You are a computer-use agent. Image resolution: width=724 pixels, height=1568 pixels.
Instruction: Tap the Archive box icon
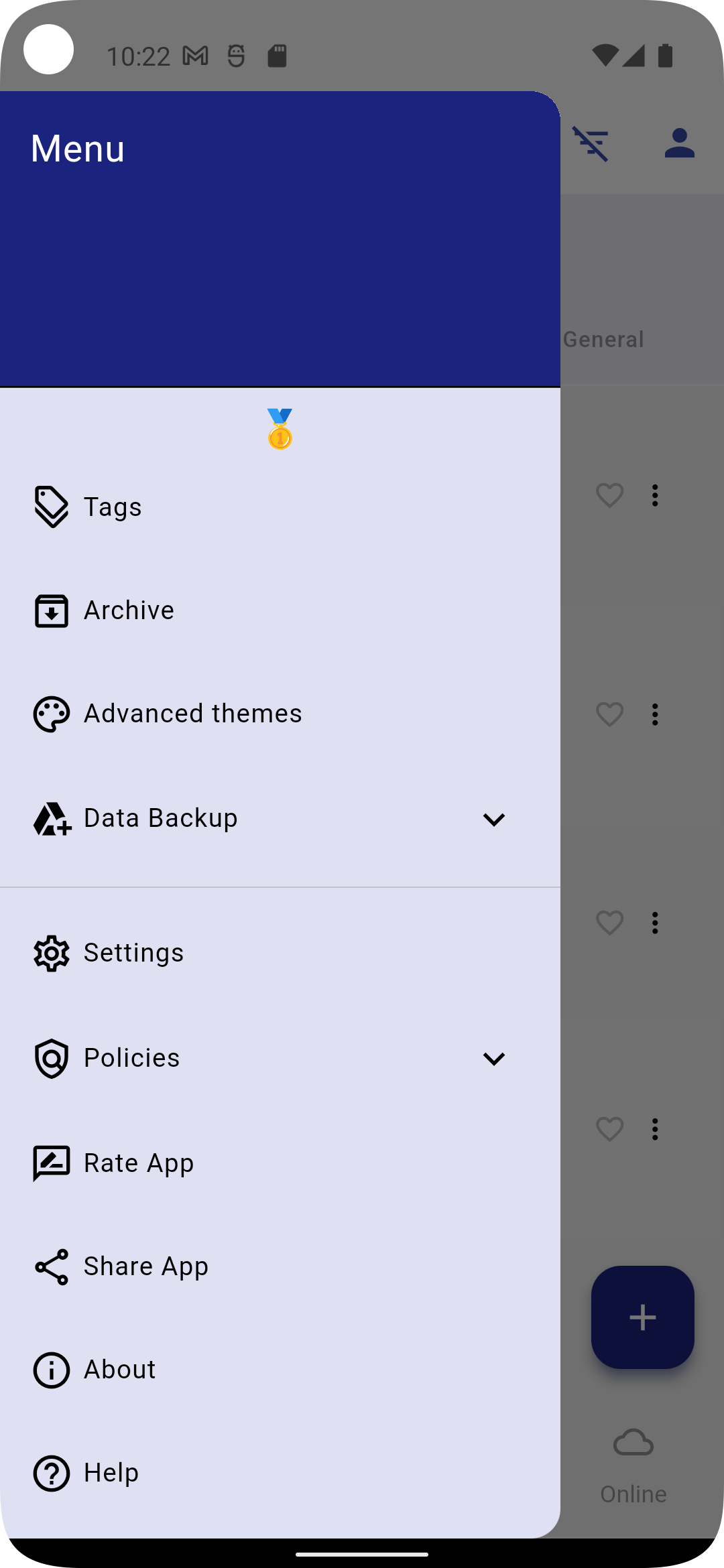pos(51,610)
